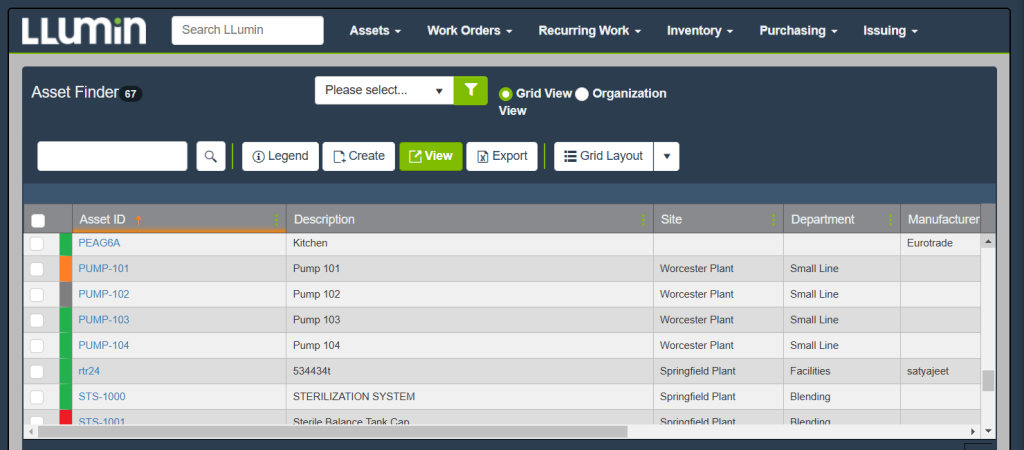Open the Site column options menu
Image resolution: width=1024 pixels, height=450 pixels.
pos(773,220)
